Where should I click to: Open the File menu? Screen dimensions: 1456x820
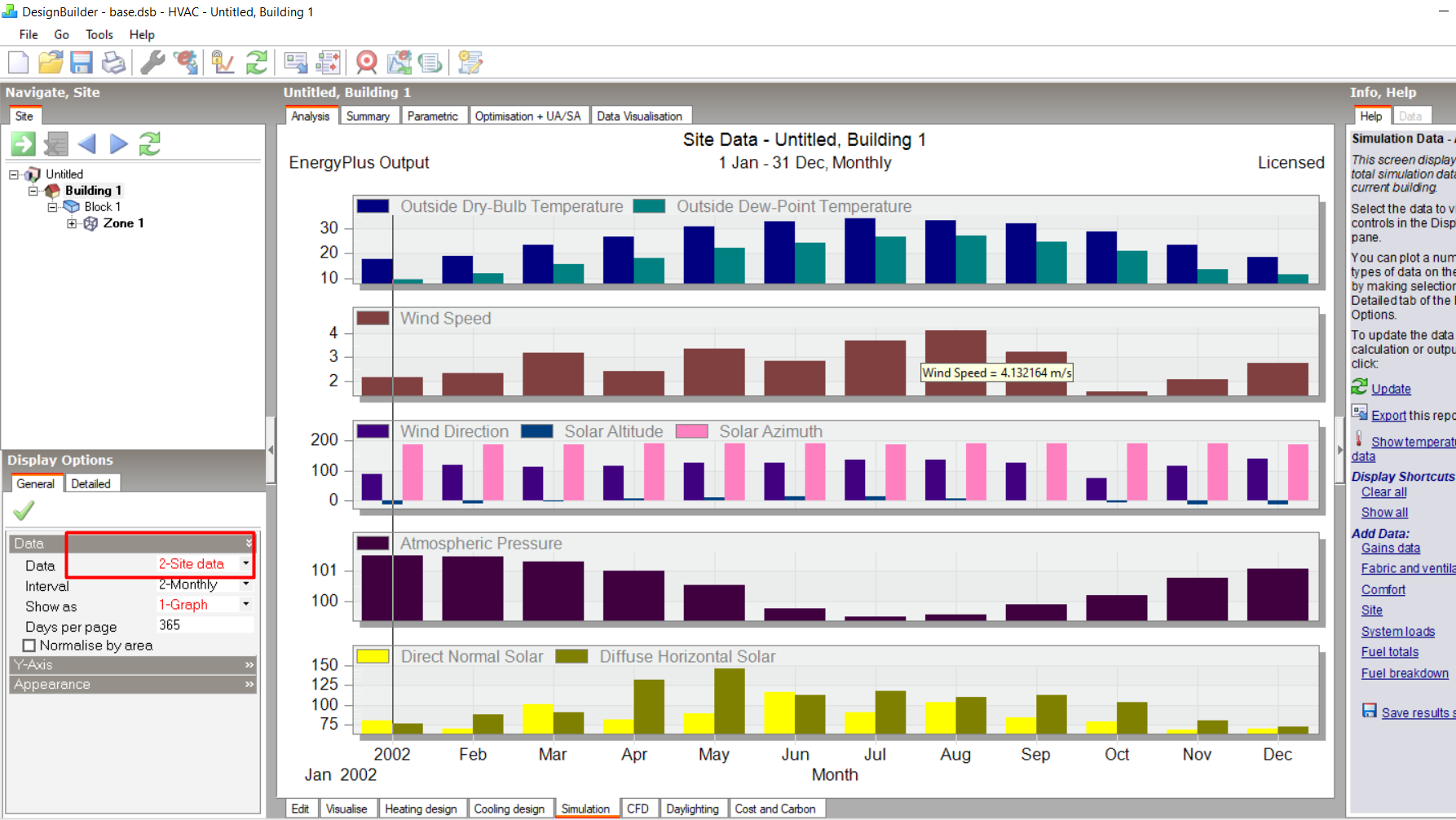29,34
